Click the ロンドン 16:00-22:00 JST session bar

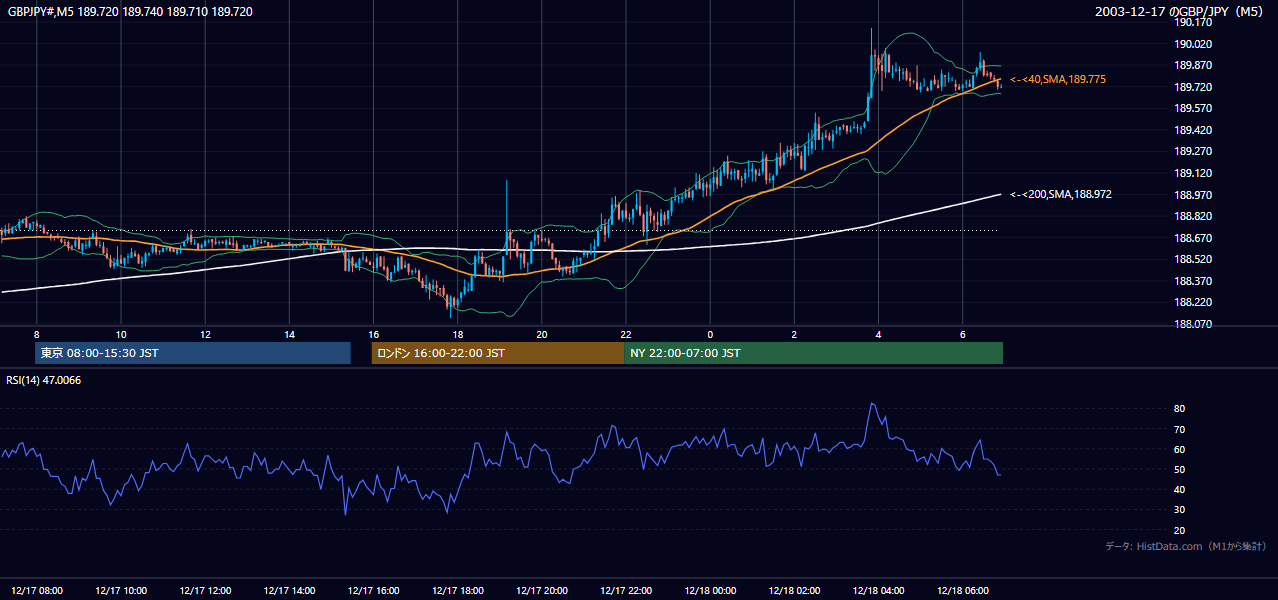coord(497,353)
